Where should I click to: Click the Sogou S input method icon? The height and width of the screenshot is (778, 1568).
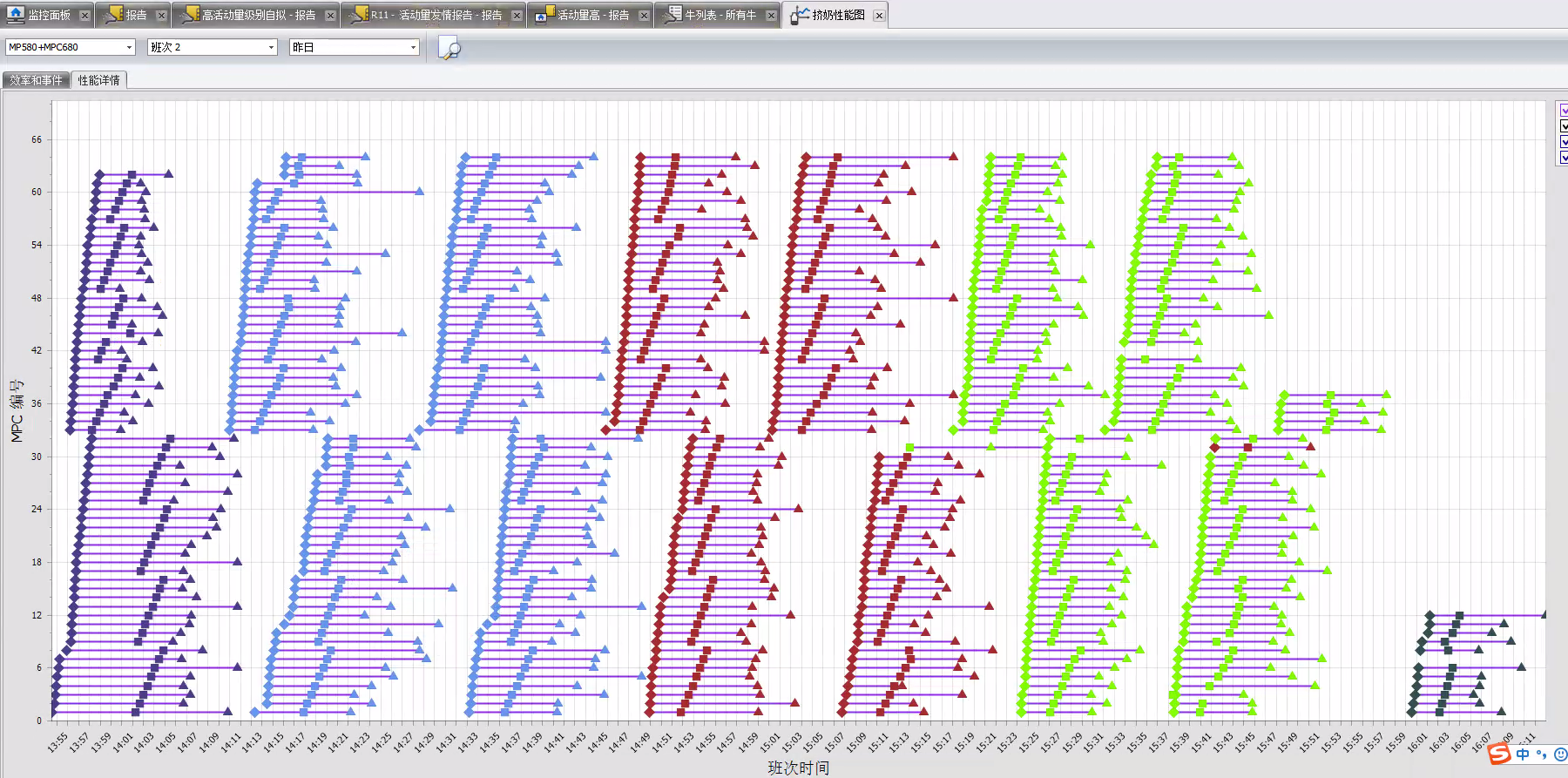click(1499, 754)
